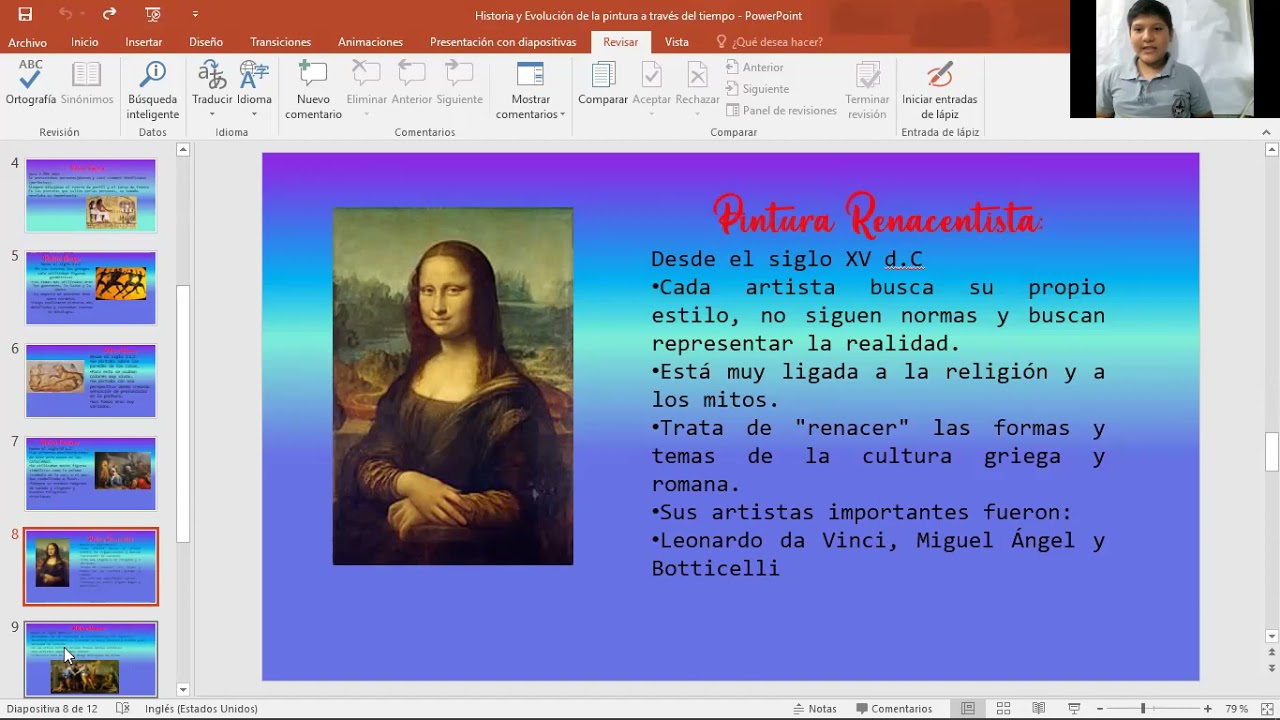Click the Redo arrow in quick access toolbar

(x=109, y=14)
